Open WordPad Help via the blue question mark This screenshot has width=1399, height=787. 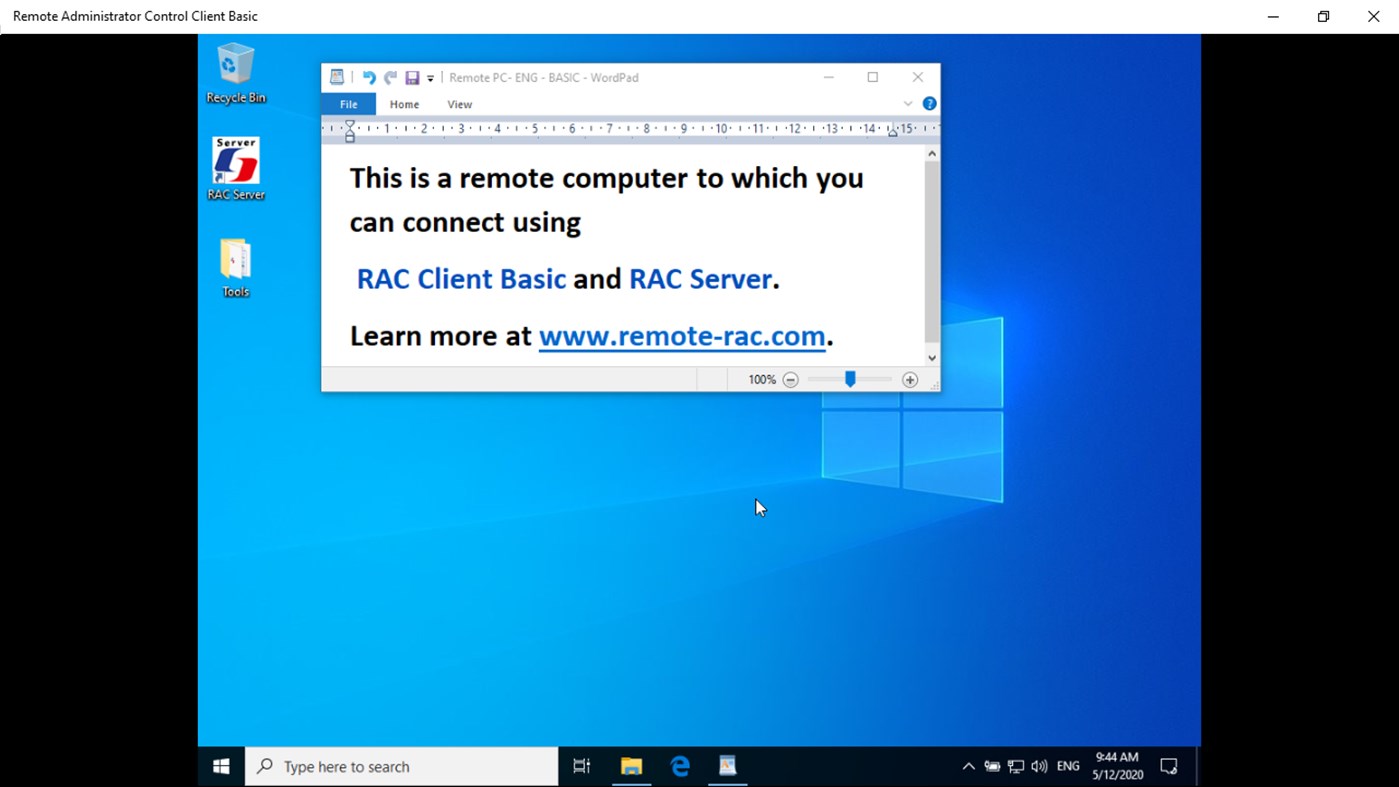pos(928,103)
